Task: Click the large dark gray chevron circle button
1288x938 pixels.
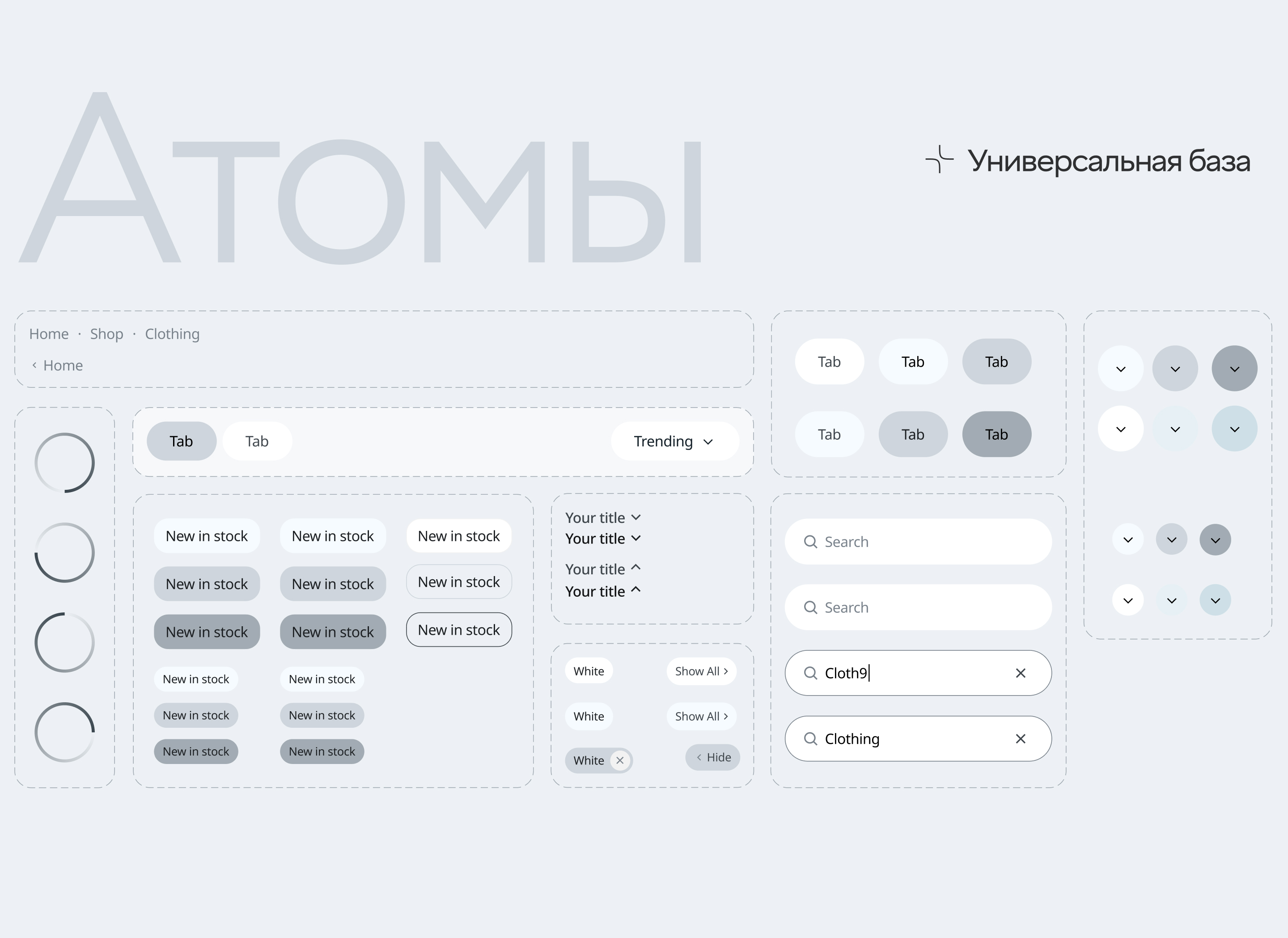Action: coord(1234,369)
